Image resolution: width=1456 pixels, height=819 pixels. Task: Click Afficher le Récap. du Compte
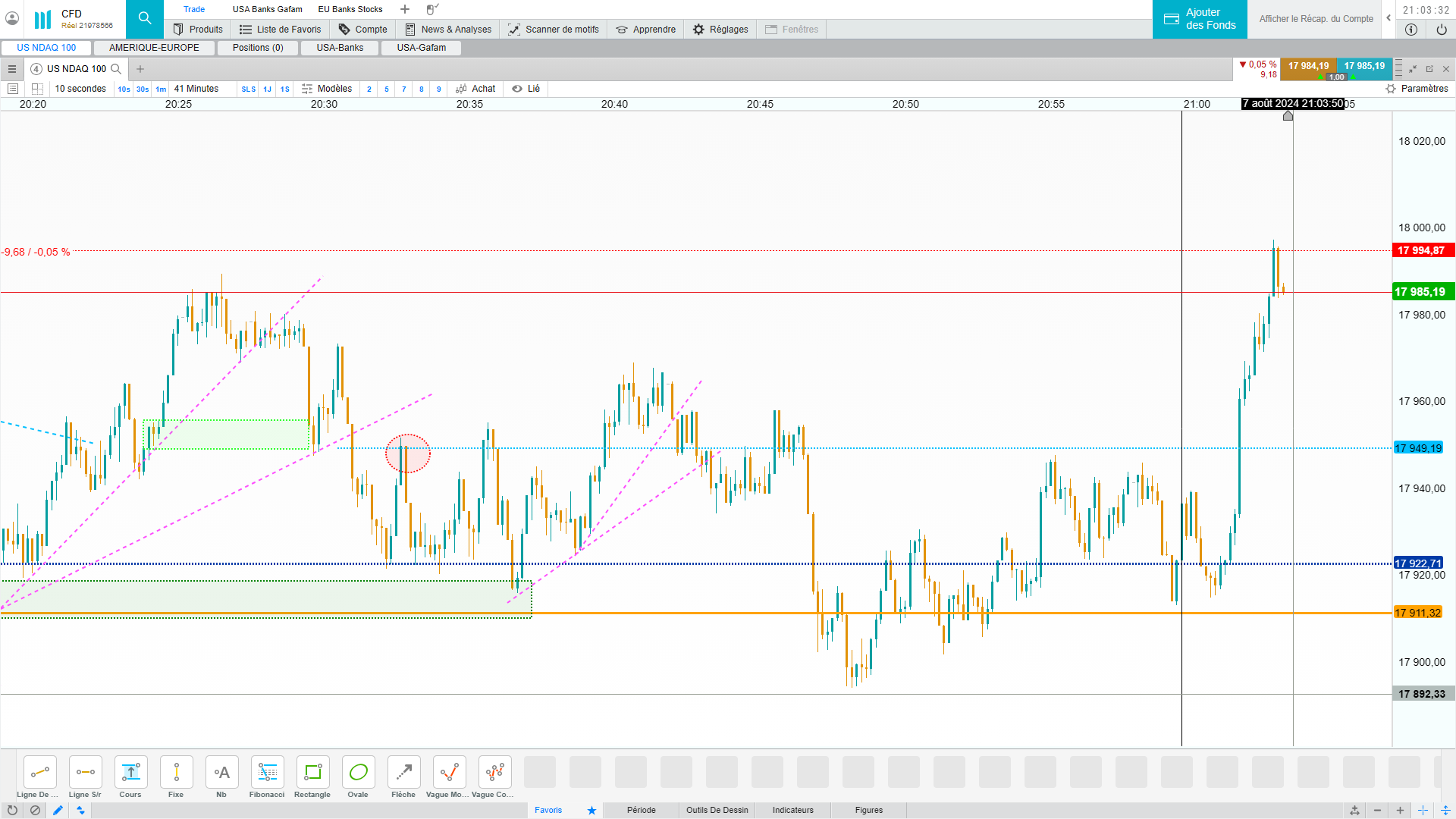tap(1316, 19)
